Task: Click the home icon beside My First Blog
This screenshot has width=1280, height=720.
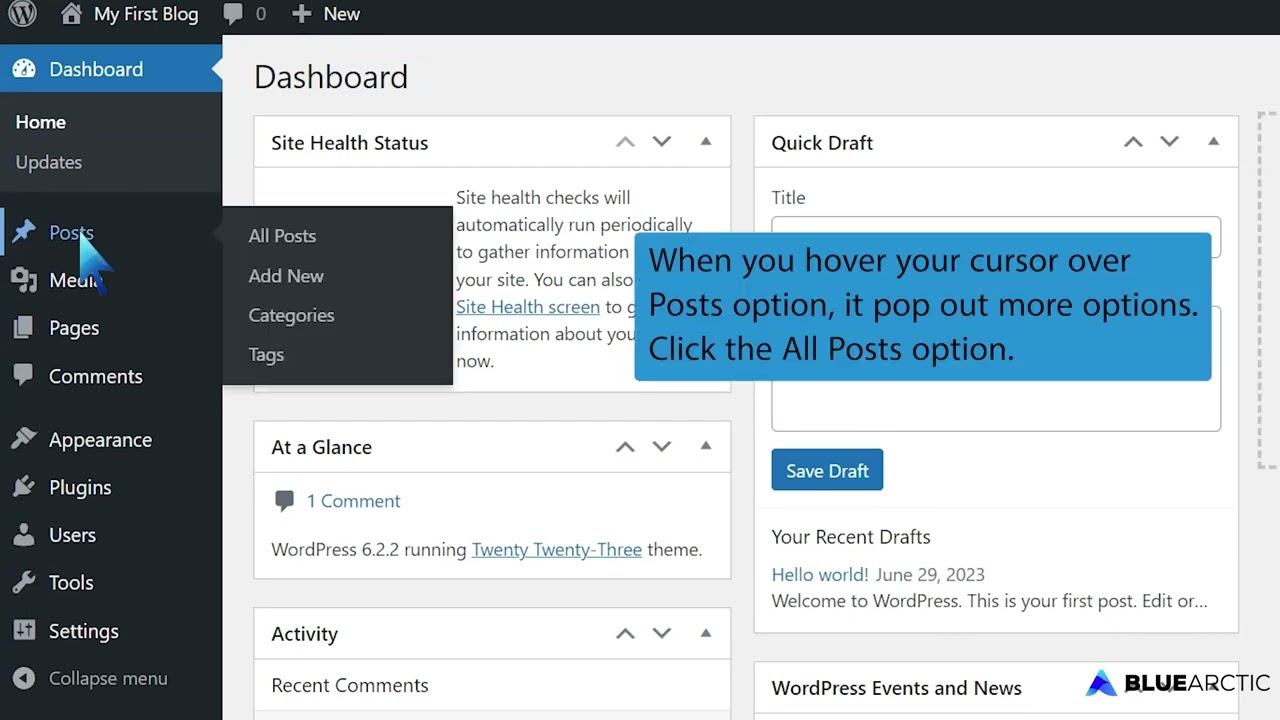Action: pyautogui.click(x=71, y=14)
